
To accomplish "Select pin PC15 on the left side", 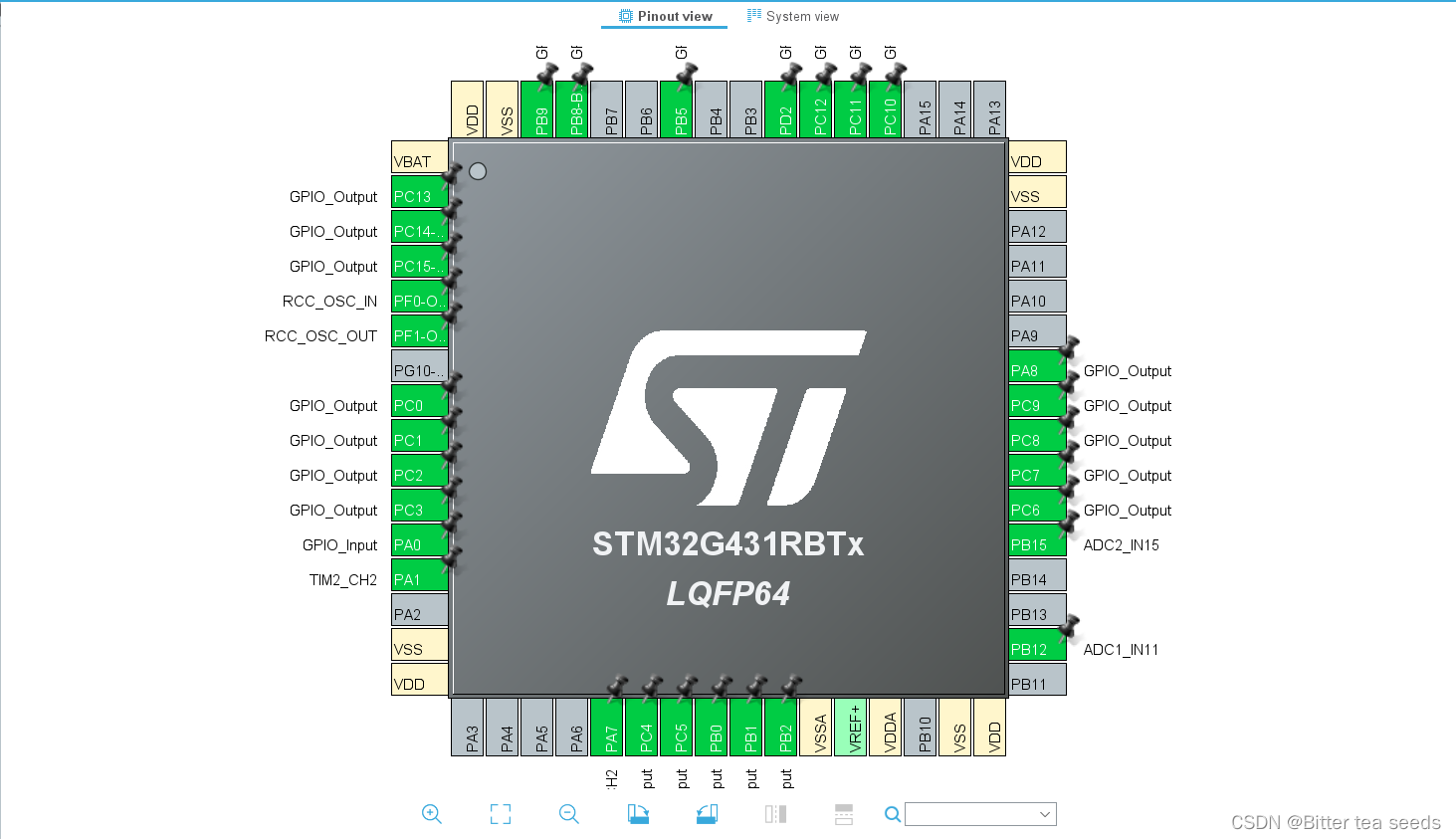I will (x=419, y=262).
